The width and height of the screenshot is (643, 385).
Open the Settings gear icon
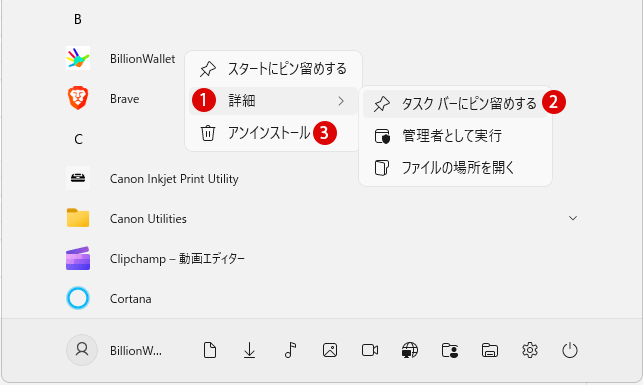(x=530, y=350)
